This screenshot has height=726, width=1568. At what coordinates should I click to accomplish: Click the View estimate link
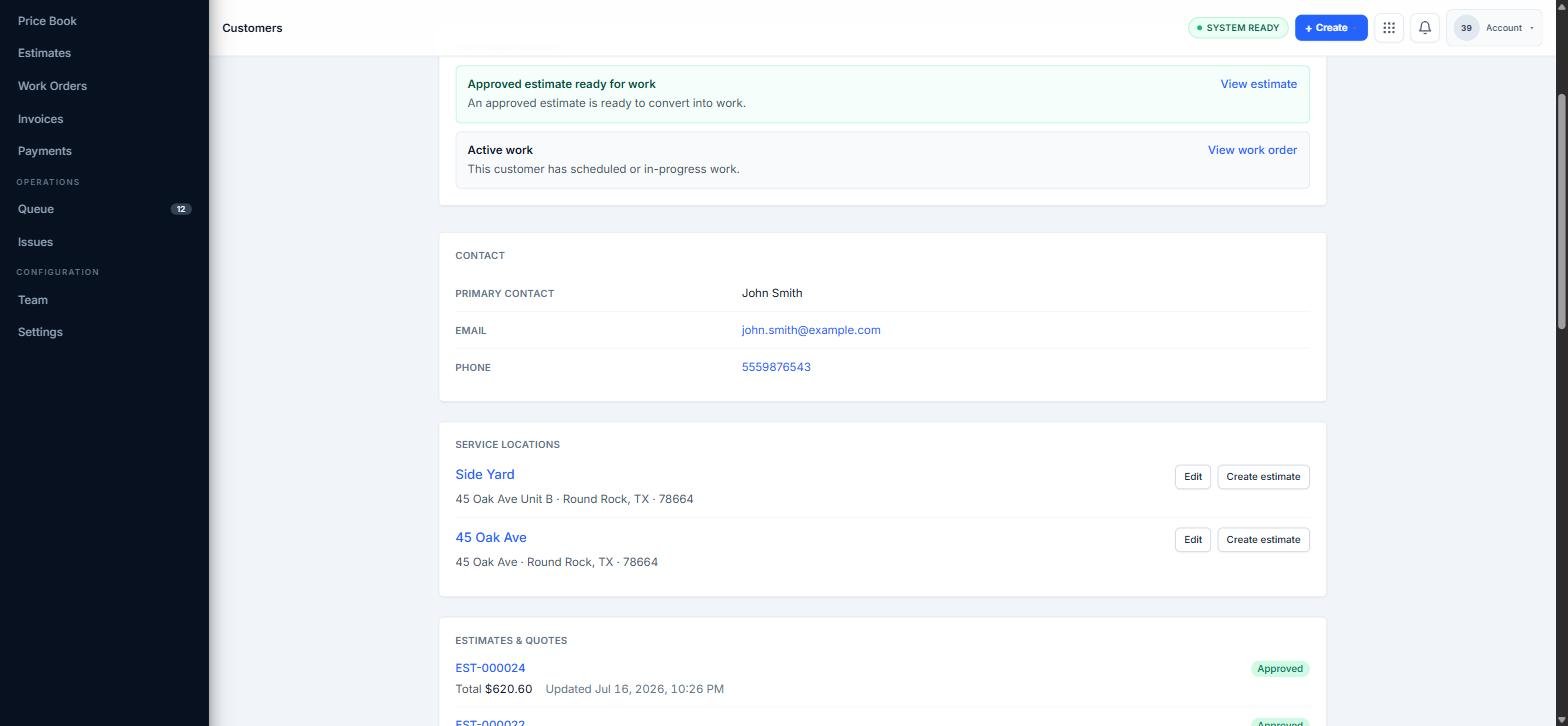[x=1258, y=84]
